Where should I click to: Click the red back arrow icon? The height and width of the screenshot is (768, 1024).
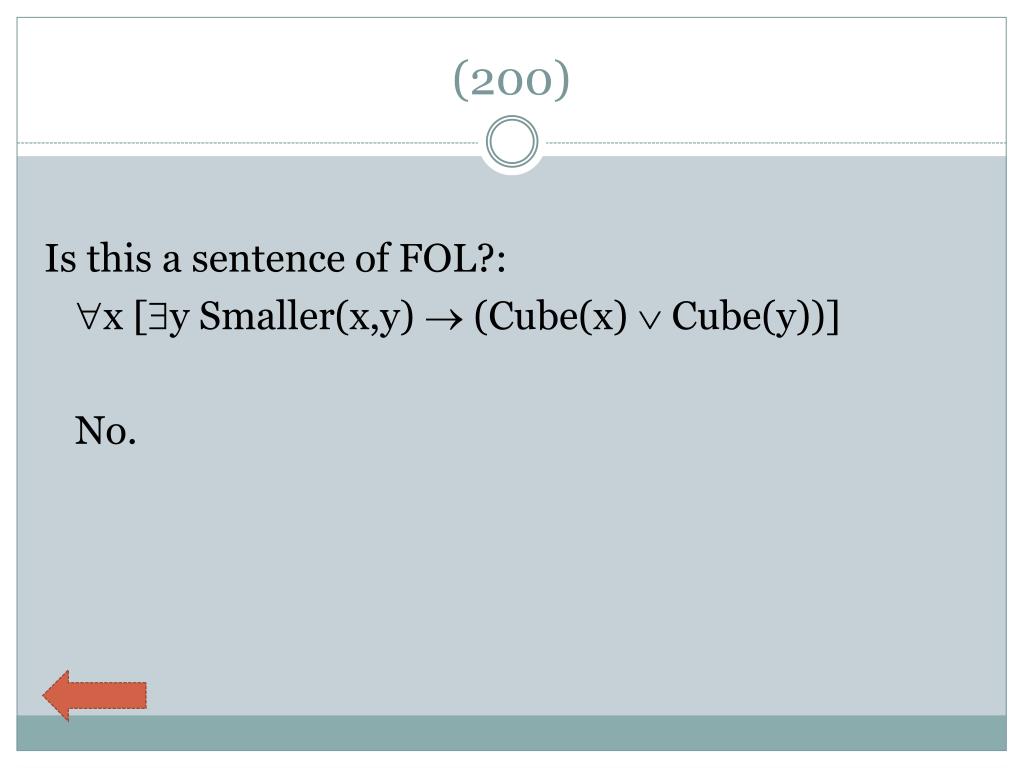coord(95,696)
